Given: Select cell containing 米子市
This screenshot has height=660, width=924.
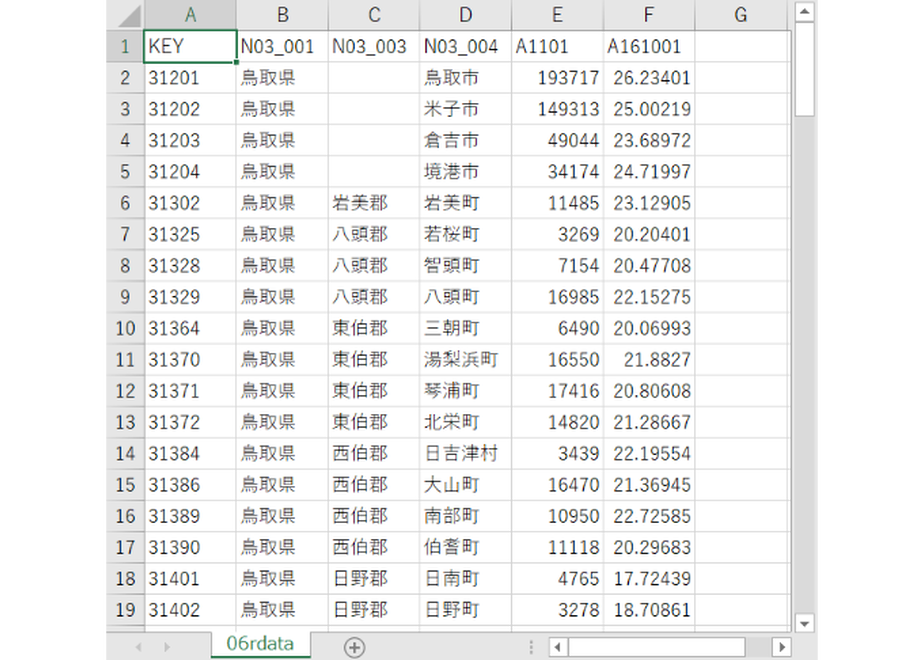Looking at the screenshot, I should [x=466, y=109].
